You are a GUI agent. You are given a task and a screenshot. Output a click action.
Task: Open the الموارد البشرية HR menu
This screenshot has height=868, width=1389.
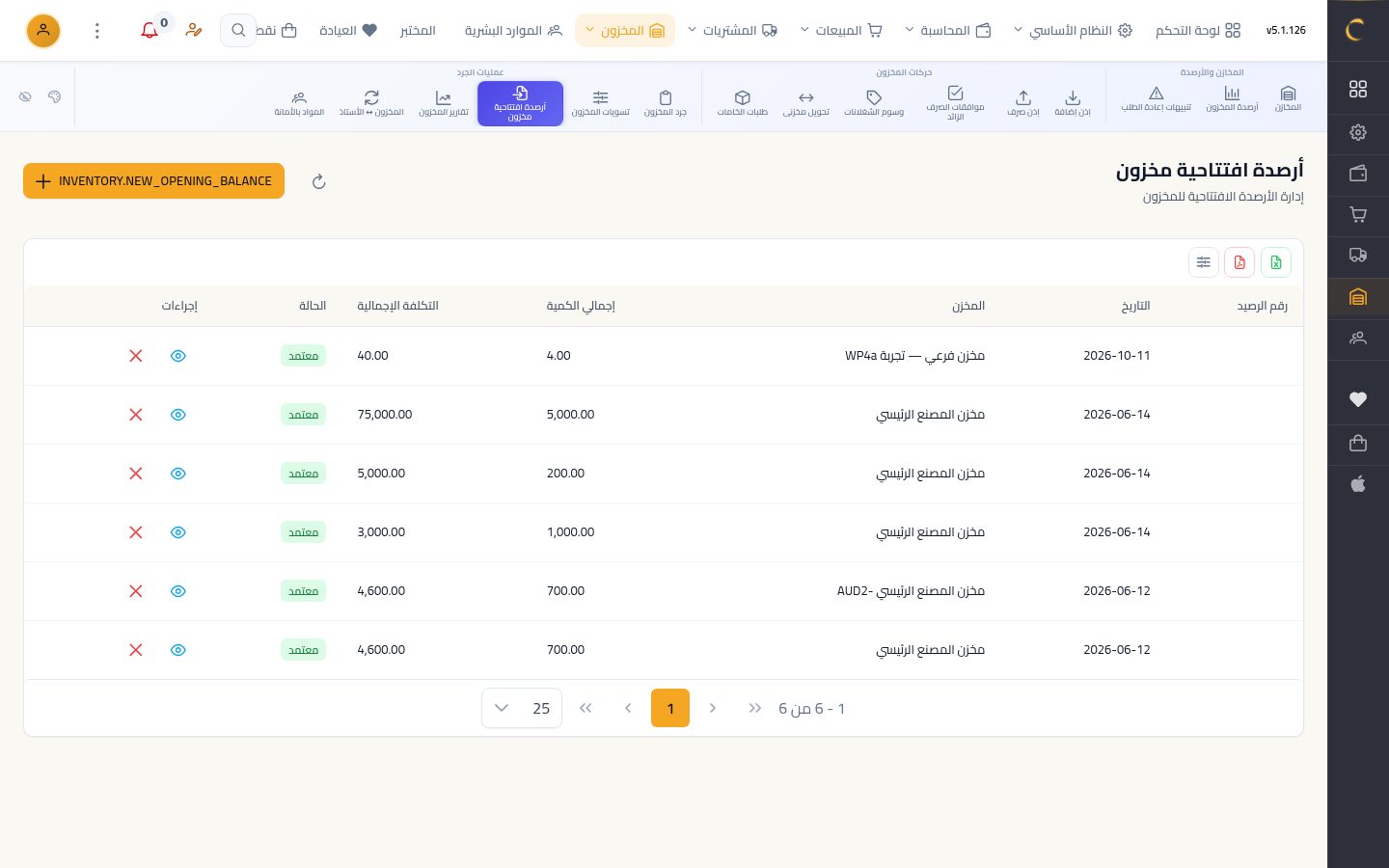(513, 31)
